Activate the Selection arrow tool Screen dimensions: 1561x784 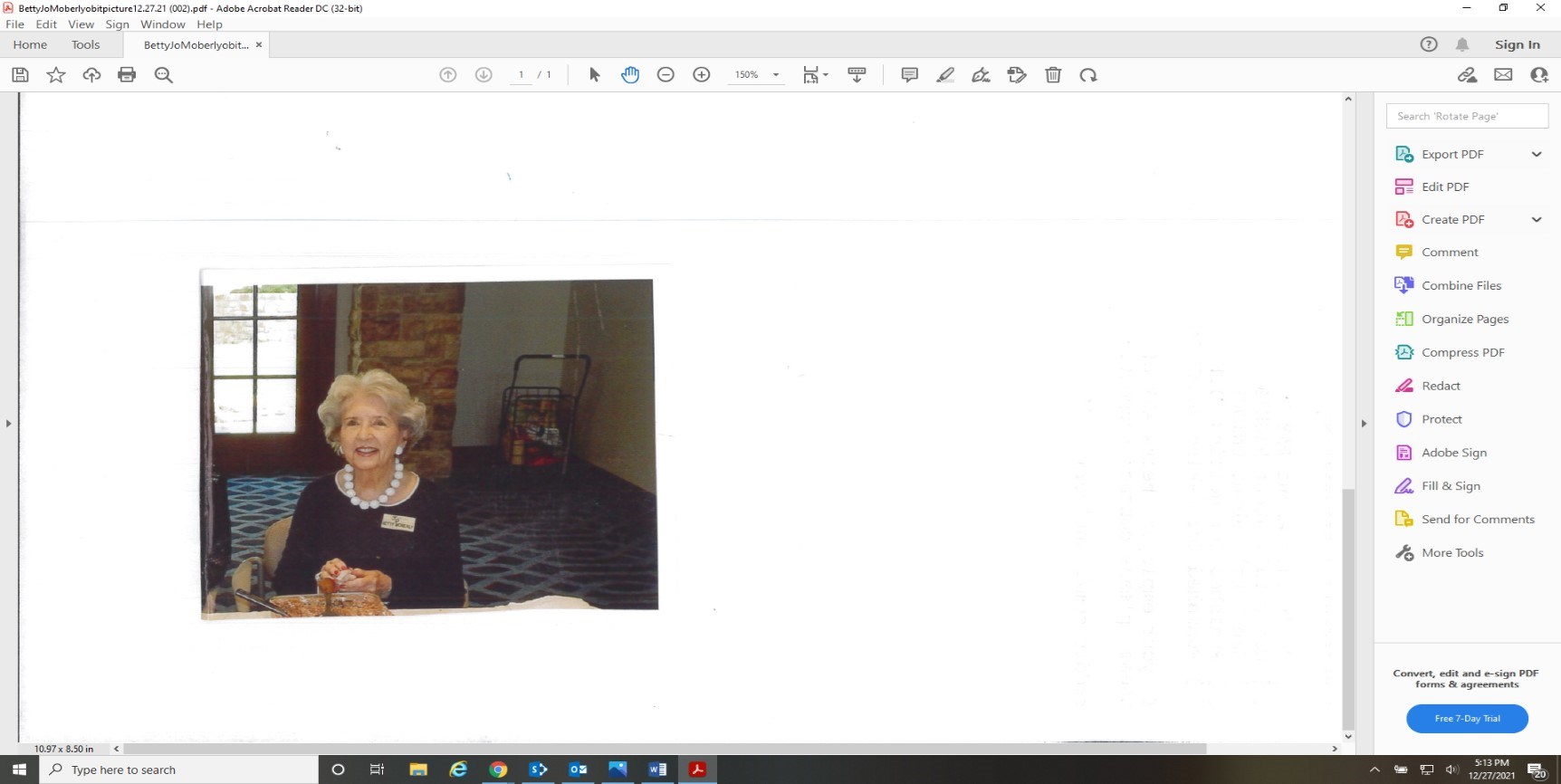[x=594, y=75]
